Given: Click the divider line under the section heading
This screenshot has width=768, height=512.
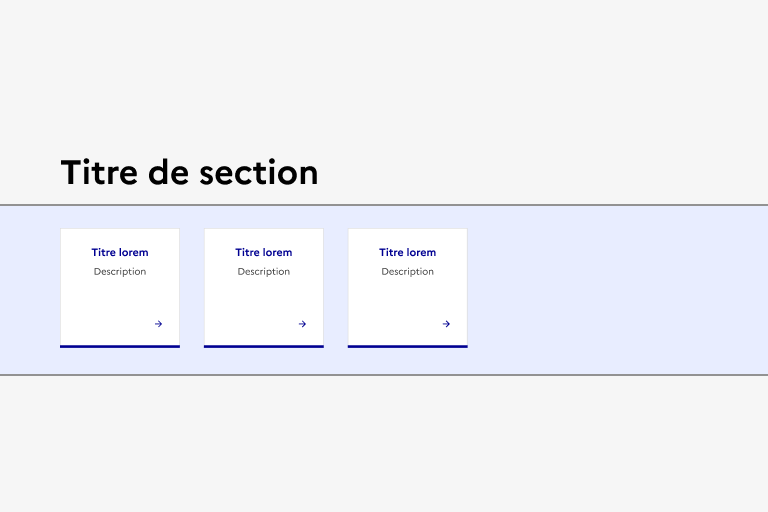Looking at the screenshot, I should click(x=384, y=205).
